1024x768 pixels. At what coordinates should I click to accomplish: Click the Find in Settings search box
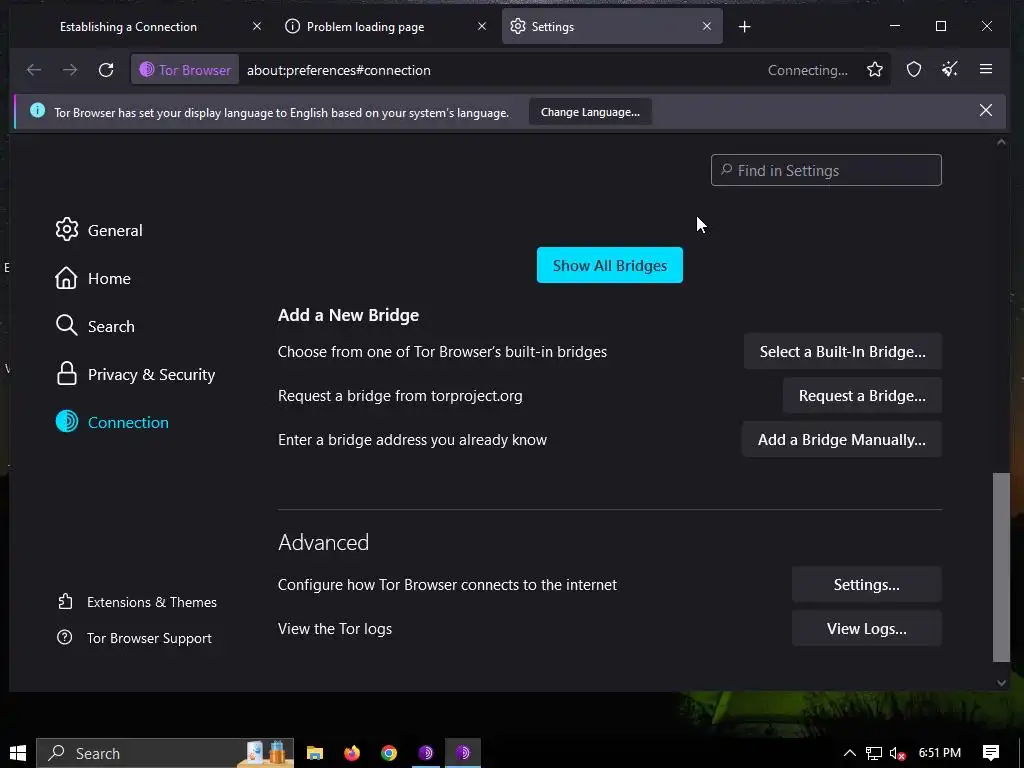826,170
